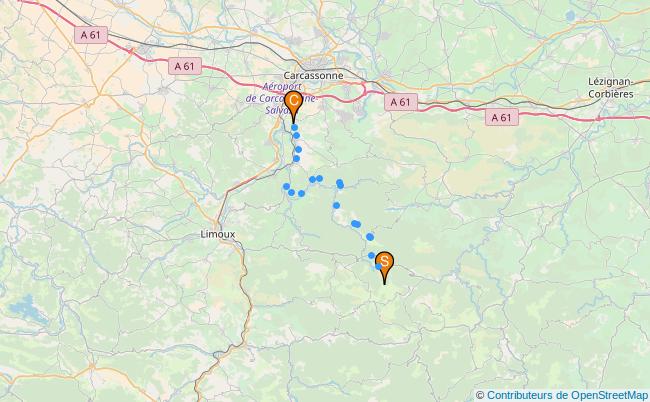This screenshot has height=402, width=650.
Task: Click the A 61 shield nearest Lézignan-Corbières
Action: click(x=502, y=118)
